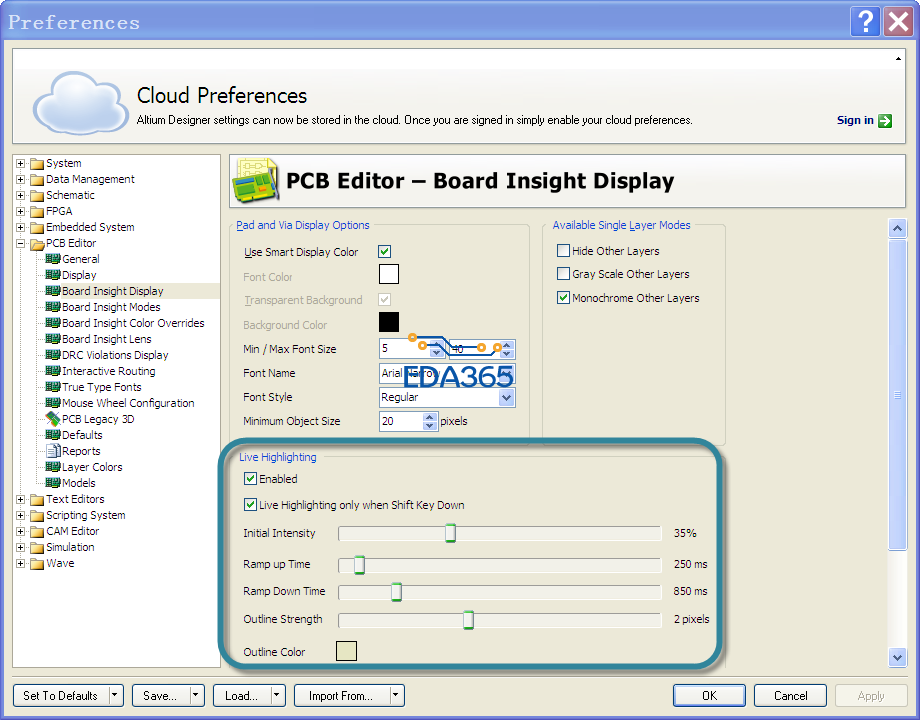Select Interactive Routing in tree
This screenshot has width=920, height=720.
click(x=109, y=371)
